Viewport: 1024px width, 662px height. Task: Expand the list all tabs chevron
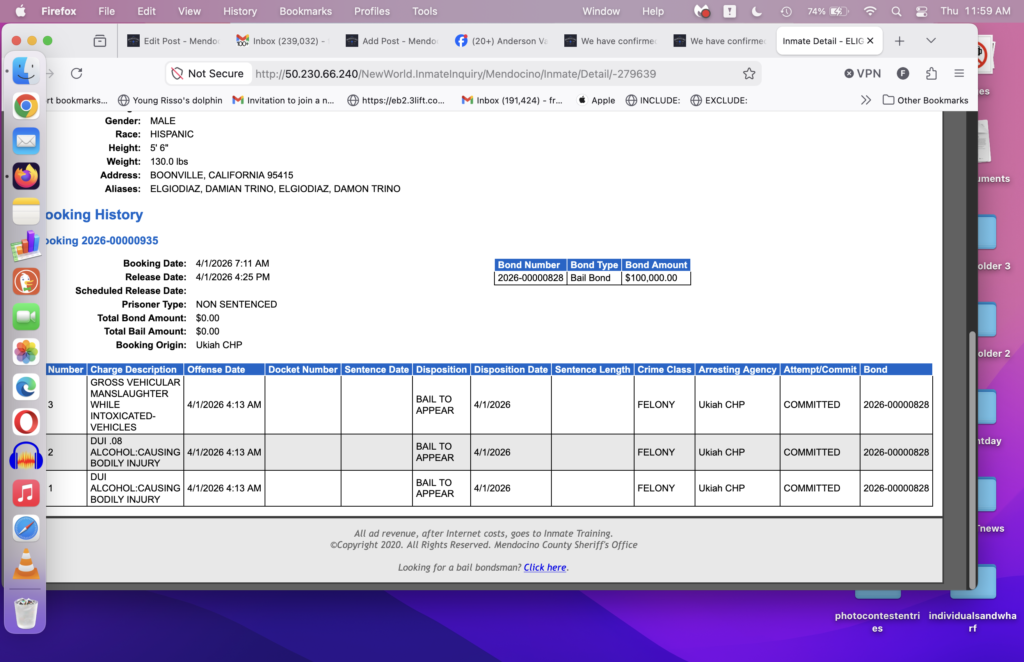931,41
